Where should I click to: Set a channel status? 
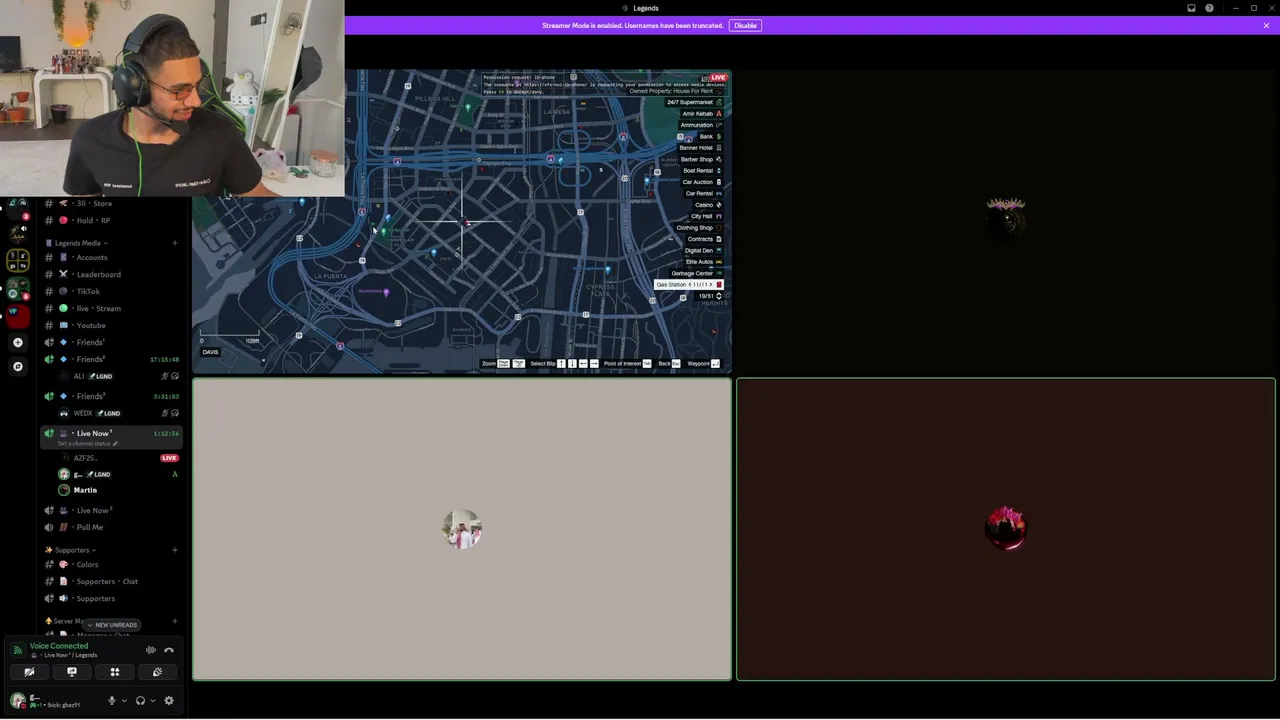(x=87, y=443)
